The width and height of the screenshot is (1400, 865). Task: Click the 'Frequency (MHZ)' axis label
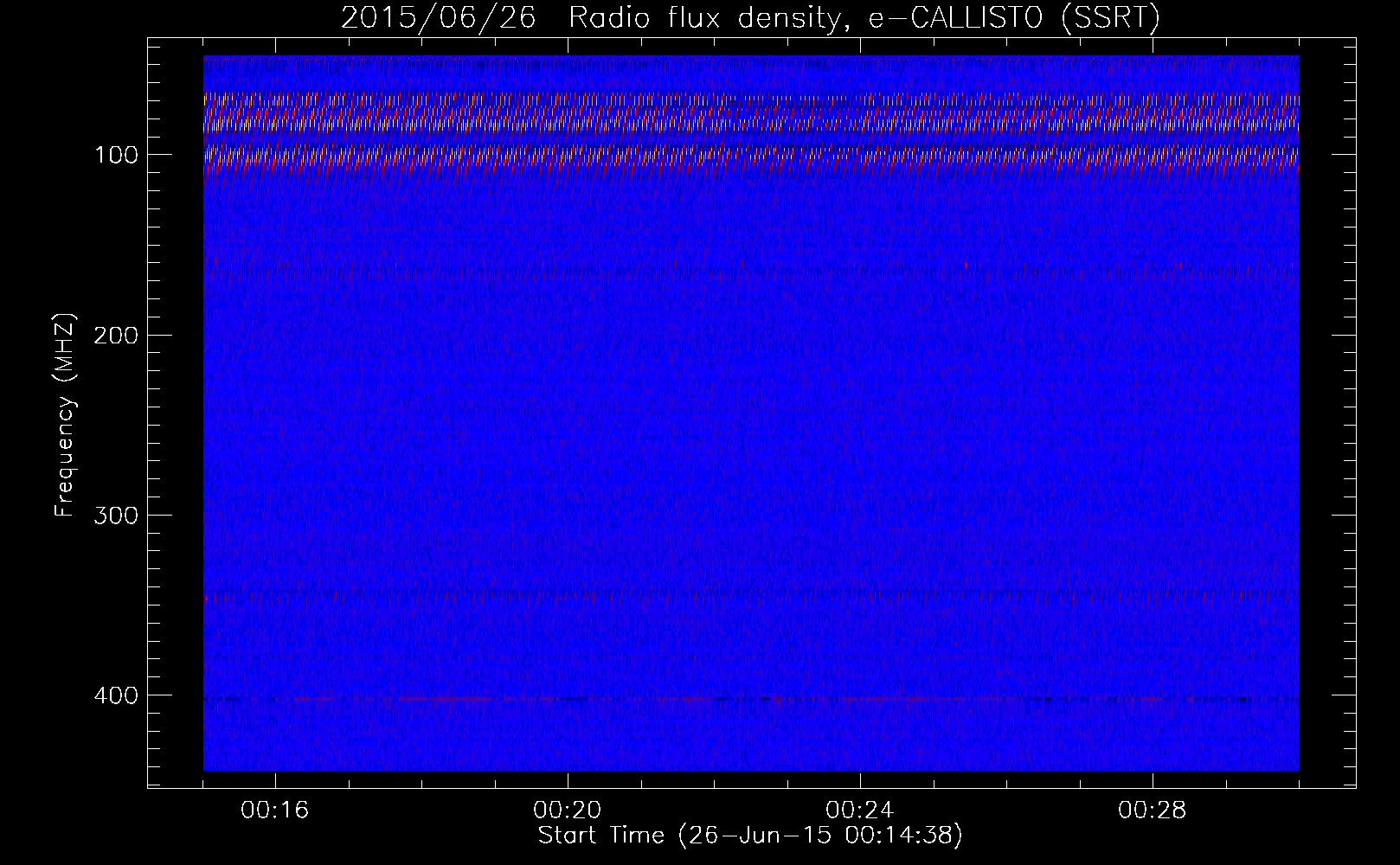point(65,415)
